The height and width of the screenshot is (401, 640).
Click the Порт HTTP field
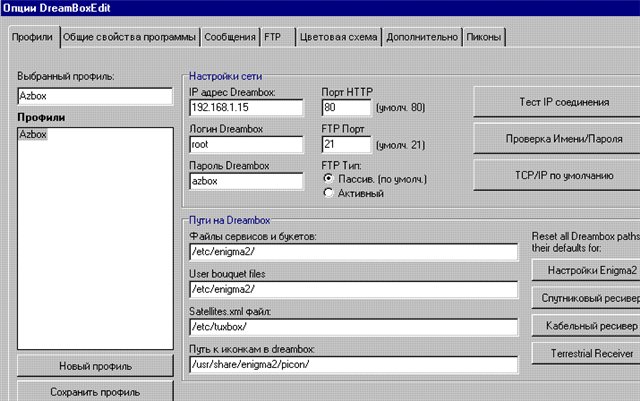[x=347, y=107]
